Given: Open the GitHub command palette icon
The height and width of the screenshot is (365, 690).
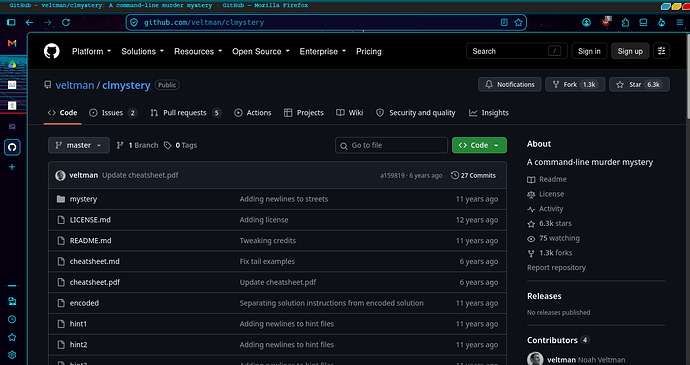Looking at the screenshot, I should point(661,51).
